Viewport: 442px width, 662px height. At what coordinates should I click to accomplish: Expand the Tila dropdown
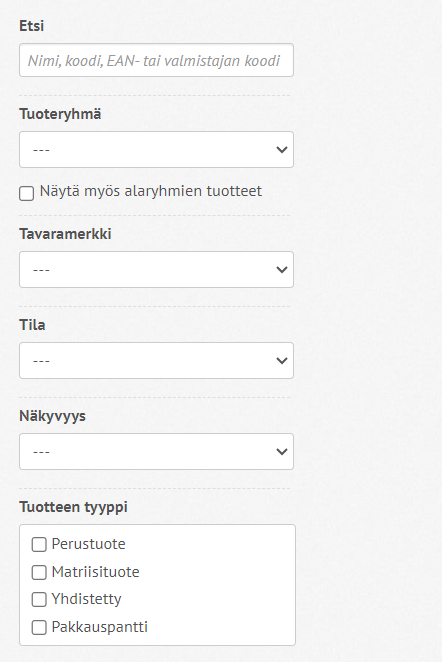click(x=156, y=361)
